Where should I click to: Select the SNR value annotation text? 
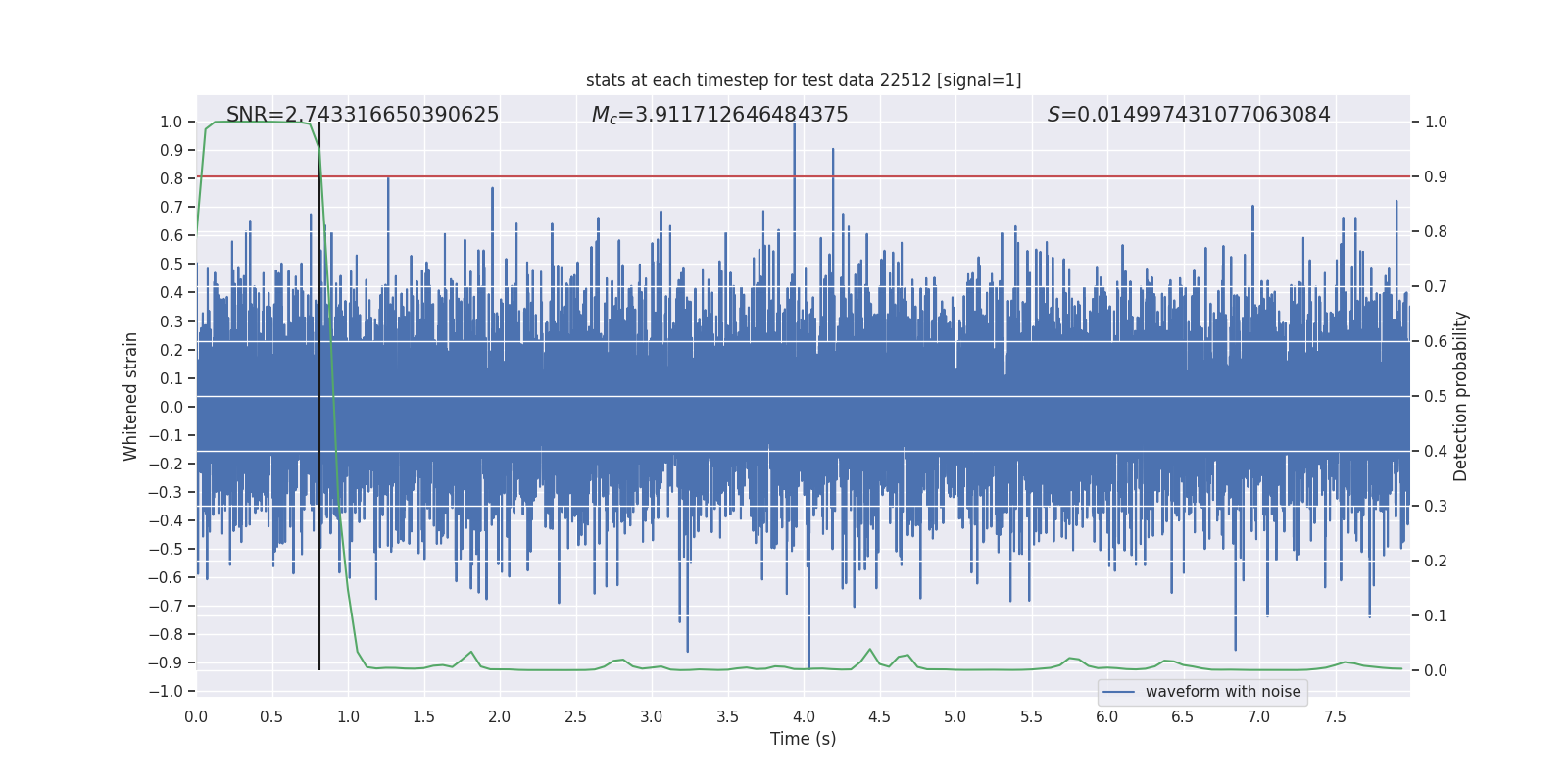click(363, 115)
